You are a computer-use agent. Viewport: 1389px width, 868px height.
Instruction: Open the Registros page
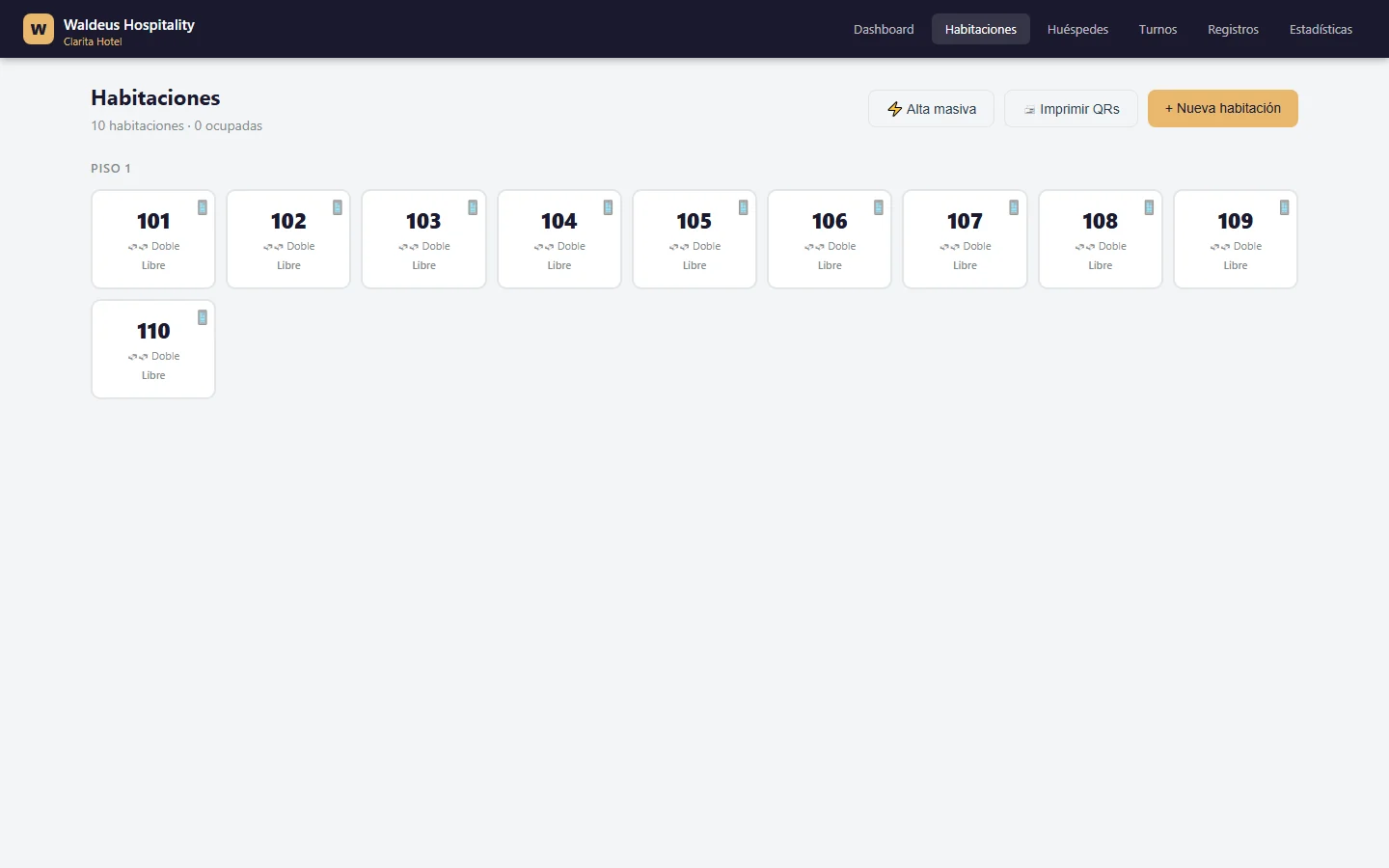coord(1233,29)
